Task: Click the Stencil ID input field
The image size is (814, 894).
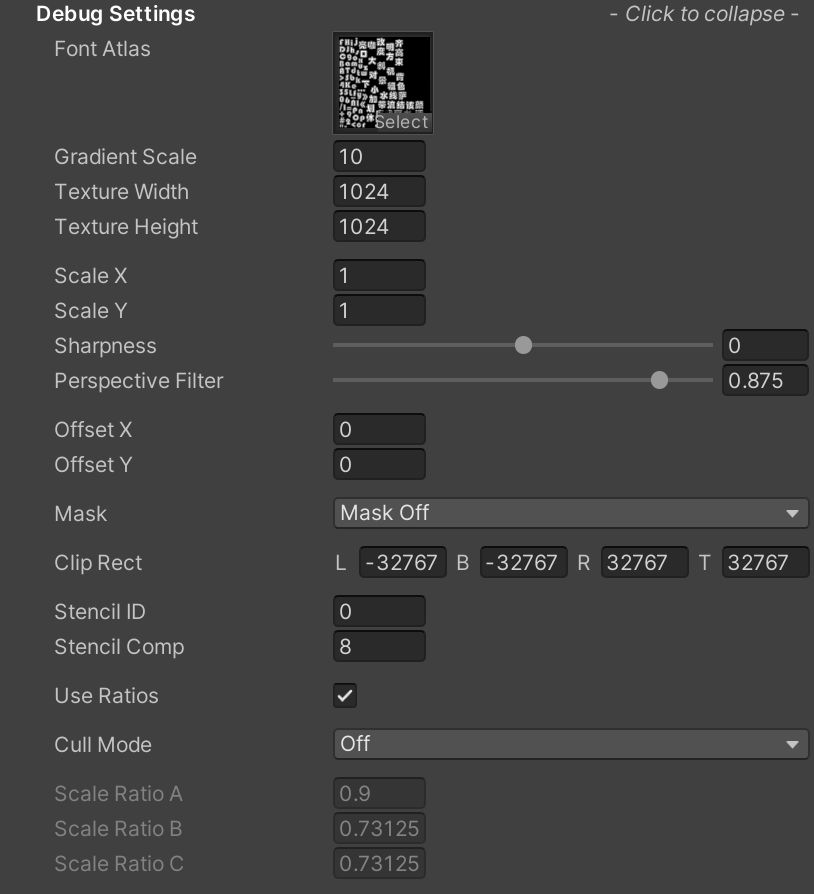Action: click(379, 611)
